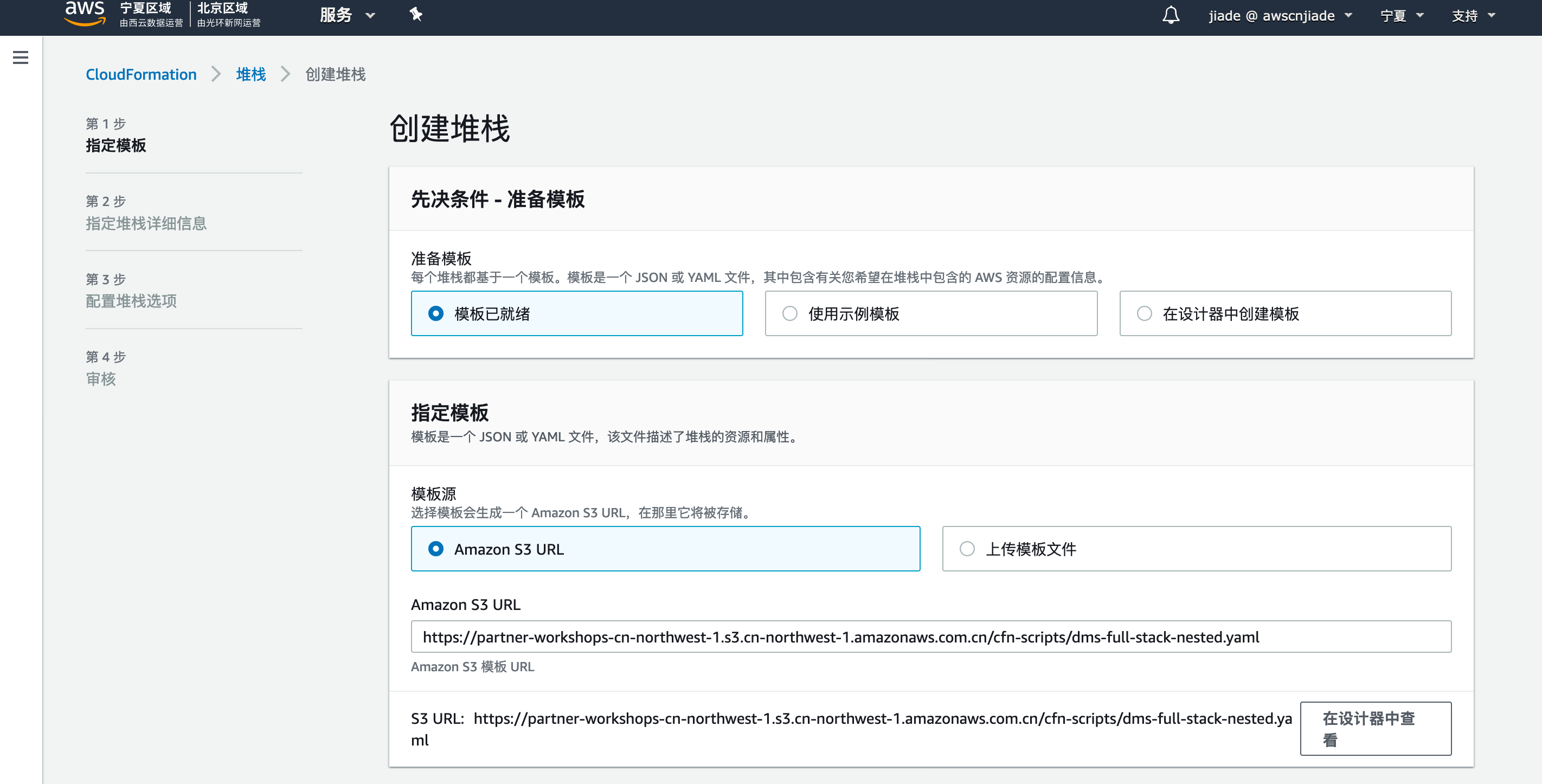Open the hamburger side navigation menu
The height and width of the screenshot is (784, 1542).
[x=21, y=57]
